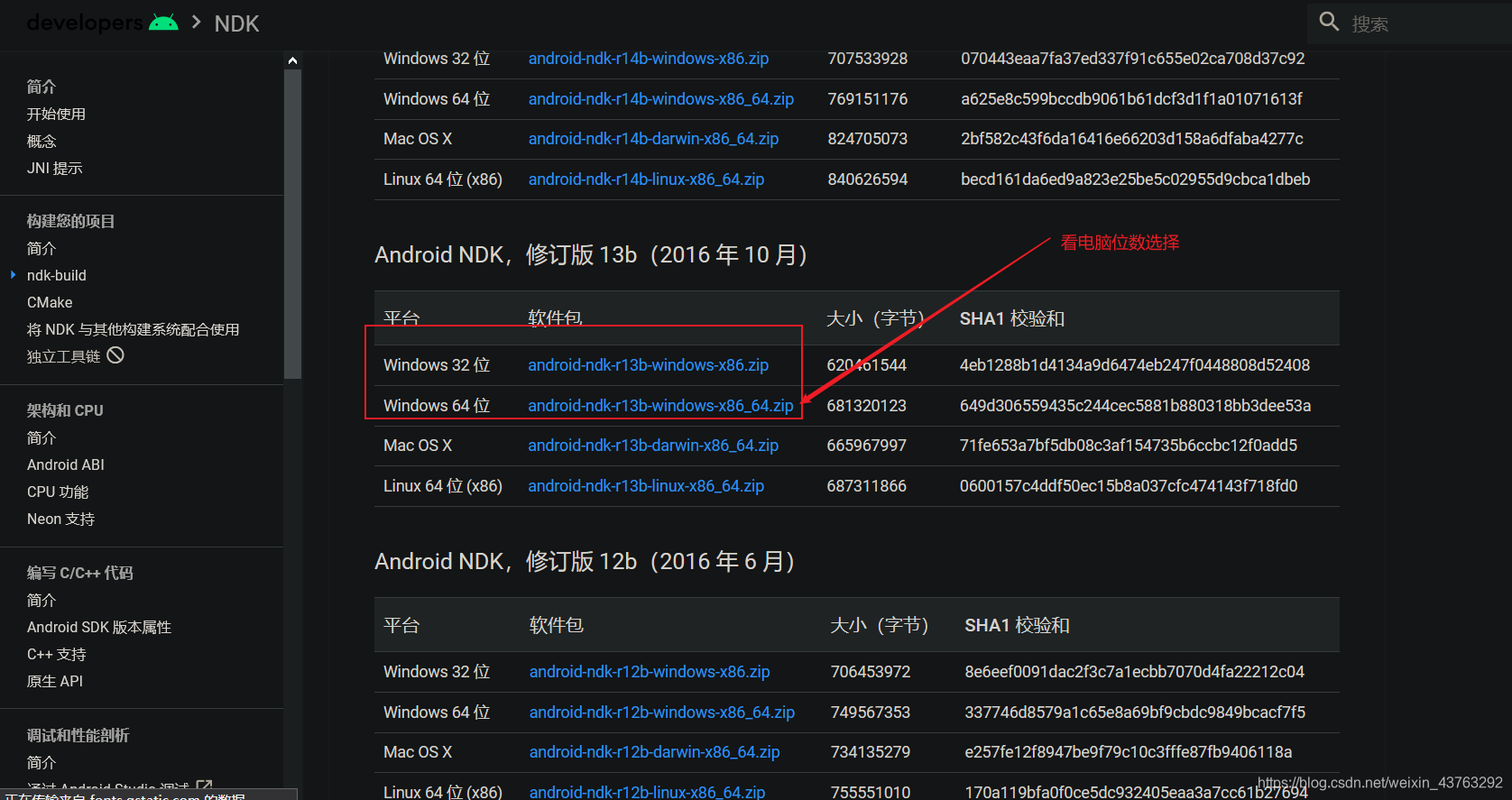The width and height of the screenshot is (1512, 800).
Task: Click 12b table SHA1 校验和 header
Action: click(1018, 625)
